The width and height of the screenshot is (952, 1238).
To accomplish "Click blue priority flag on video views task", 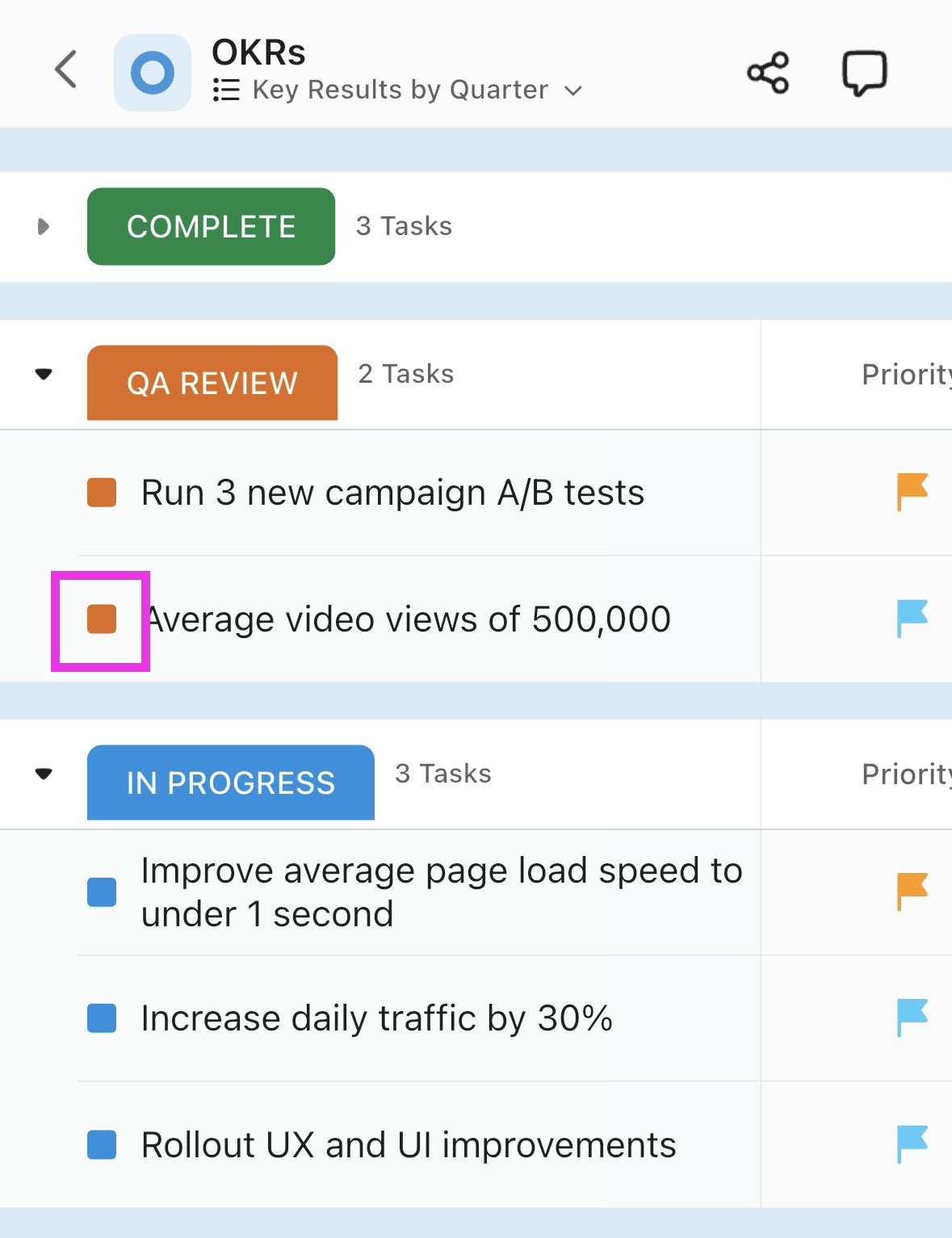I will 912,619.
